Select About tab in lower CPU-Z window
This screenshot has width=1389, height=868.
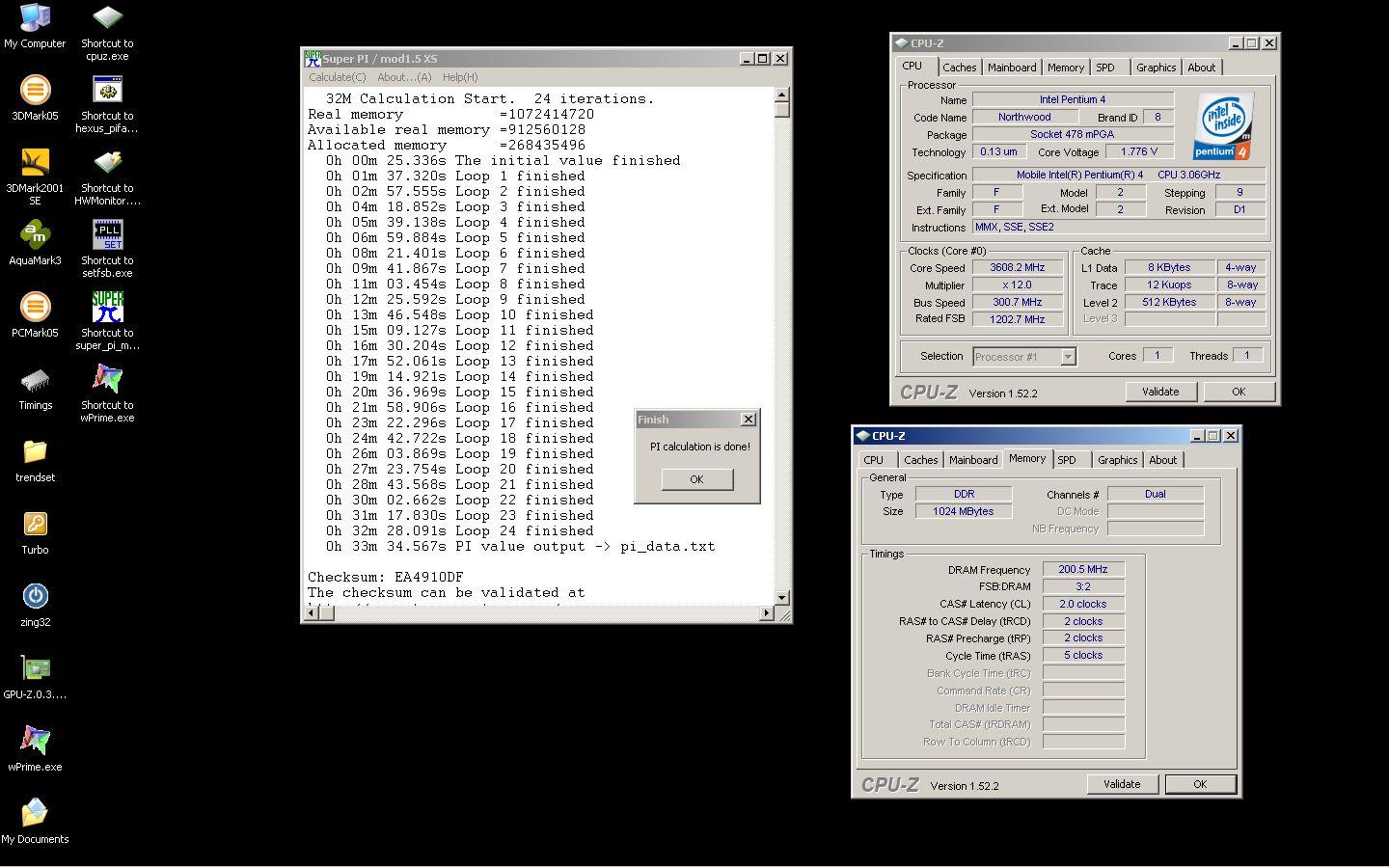tap(1162, 460)
